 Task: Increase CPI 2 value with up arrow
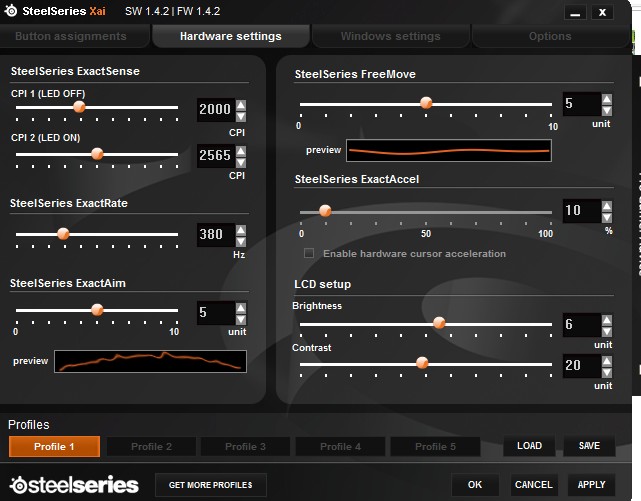pyautogui.click(x=241, y=151)
